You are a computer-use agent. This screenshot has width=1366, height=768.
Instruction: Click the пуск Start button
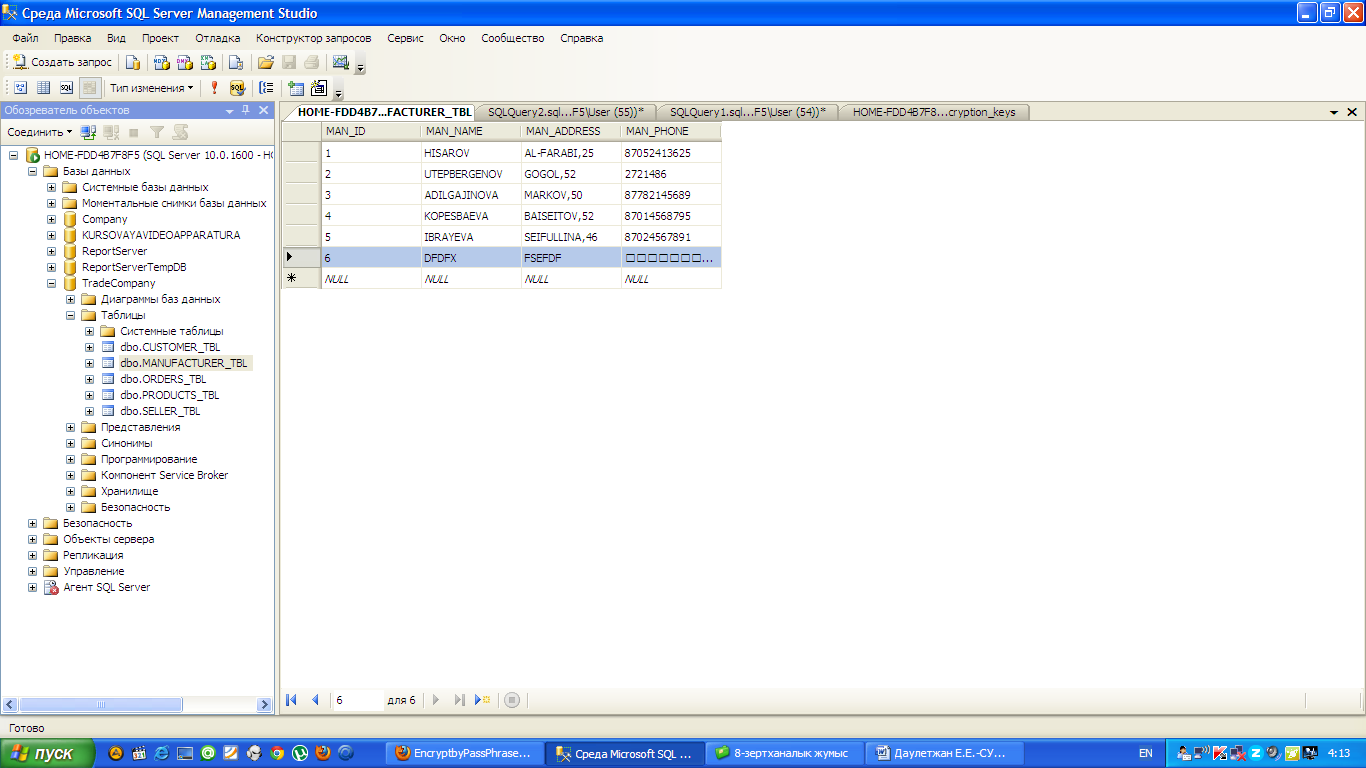47,753
